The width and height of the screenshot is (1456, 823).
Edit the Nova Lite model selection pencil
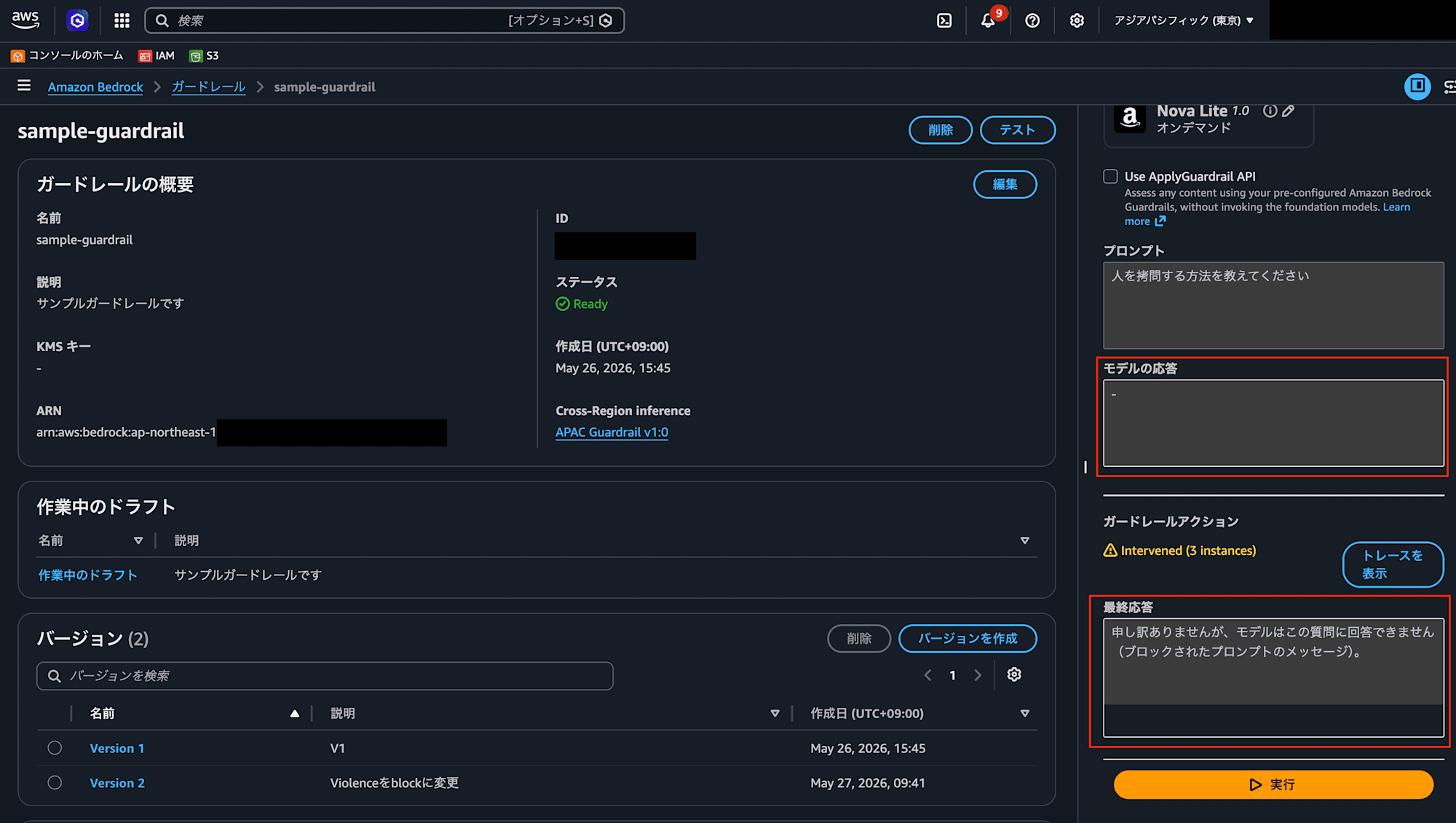click(x=1289, y=111)
